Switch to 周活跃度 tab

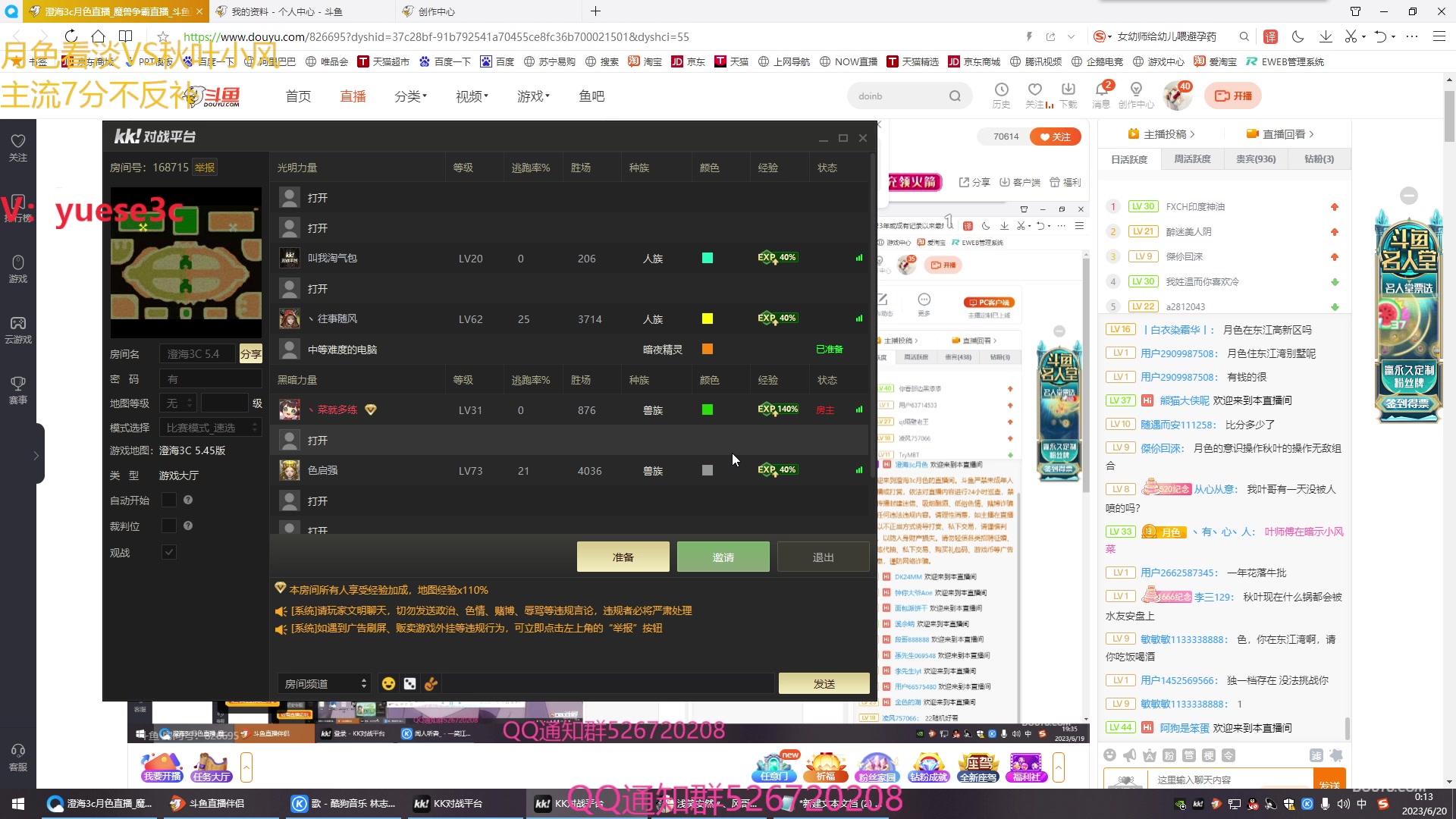(1192, 159)
